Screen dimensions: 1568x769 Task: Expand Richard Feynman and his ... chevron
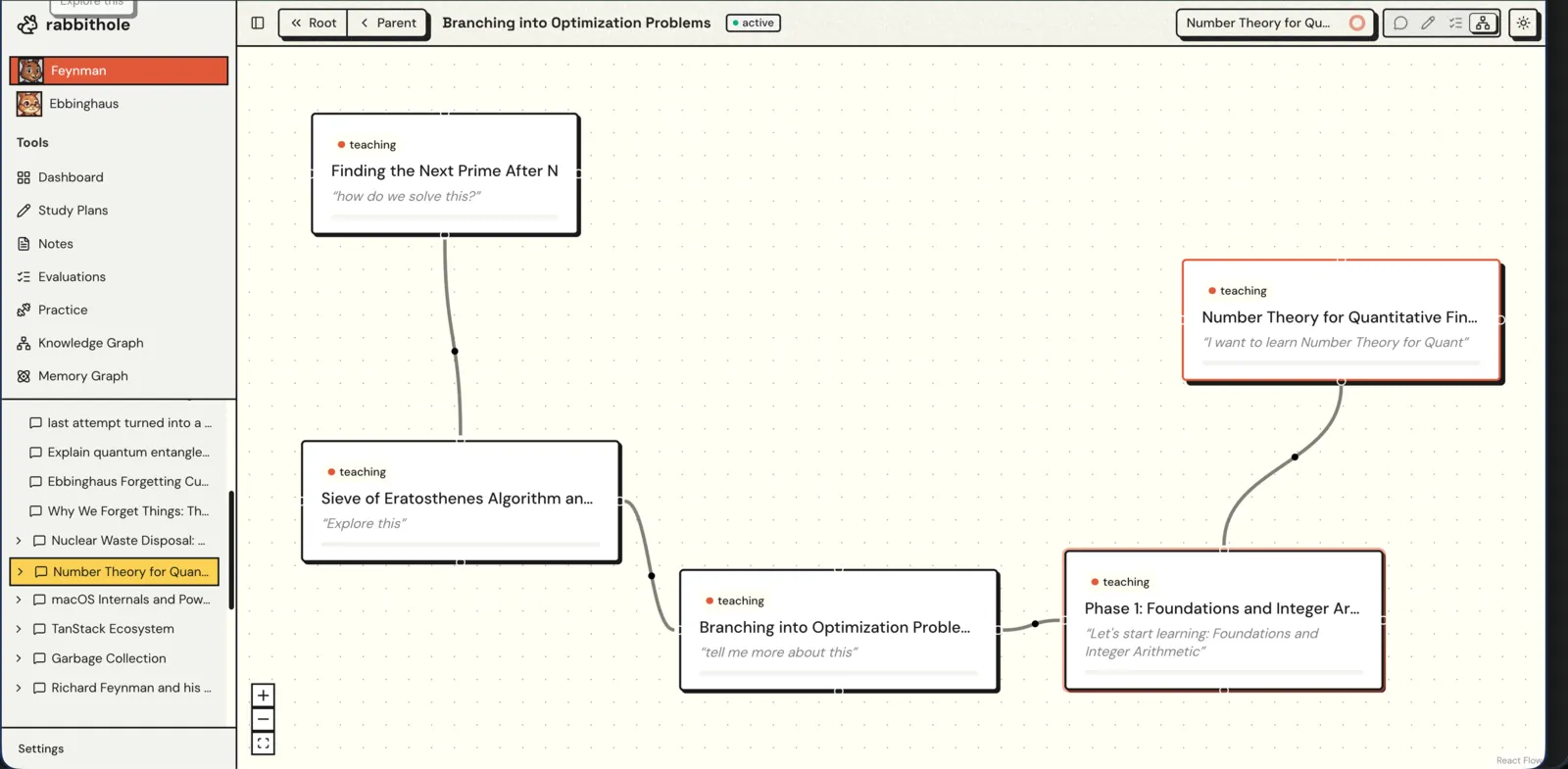(x=19, y=688)
